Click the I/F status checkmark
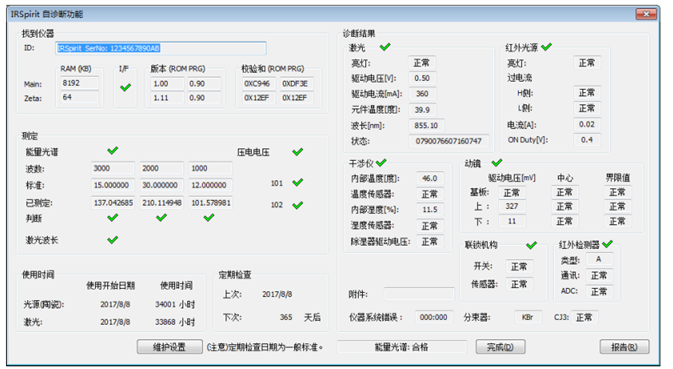This screenshot has width=673, height=369. point(125,88)
